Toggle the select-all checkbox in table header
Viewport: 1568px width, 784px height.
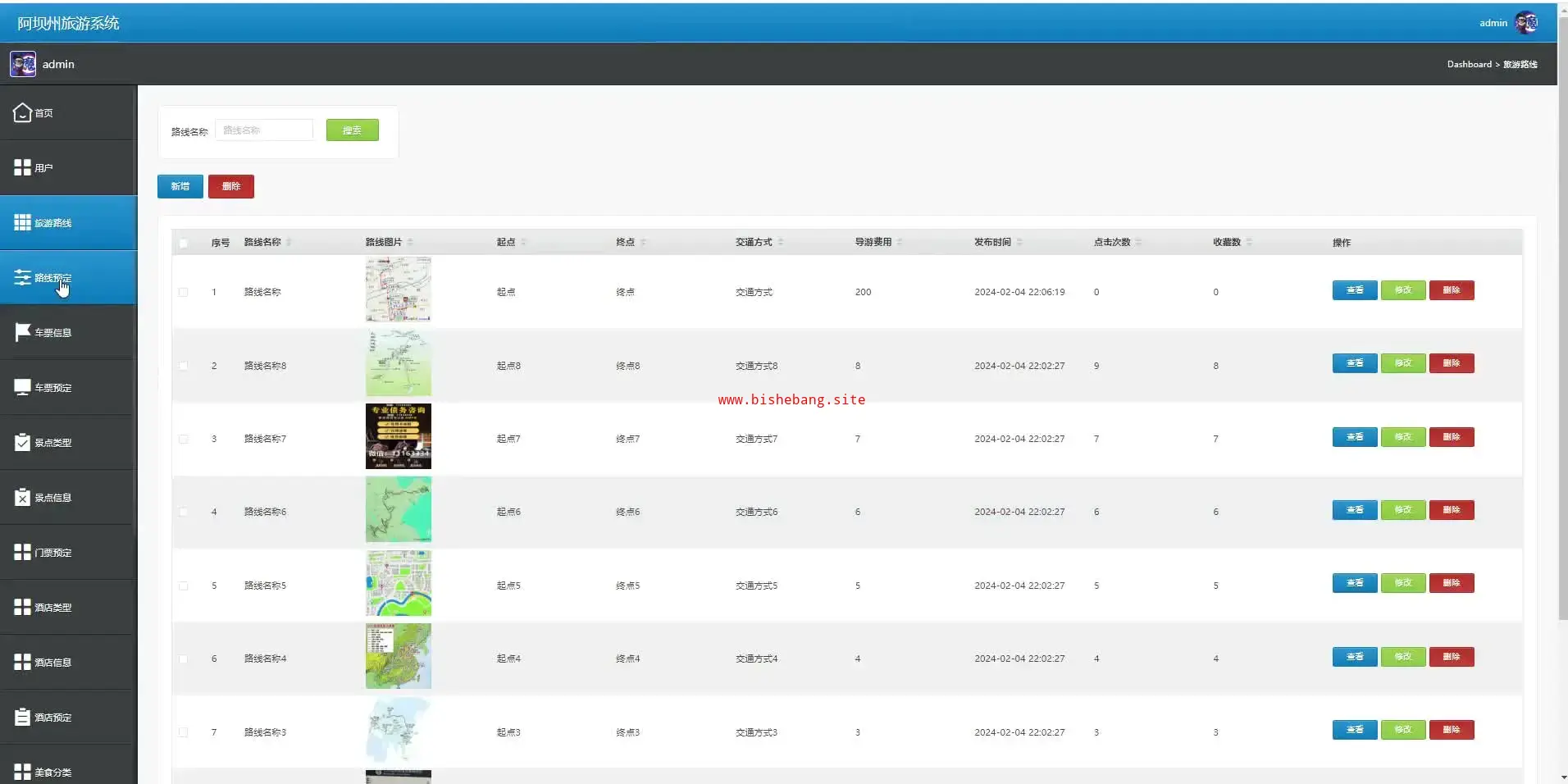click(184, 243)
